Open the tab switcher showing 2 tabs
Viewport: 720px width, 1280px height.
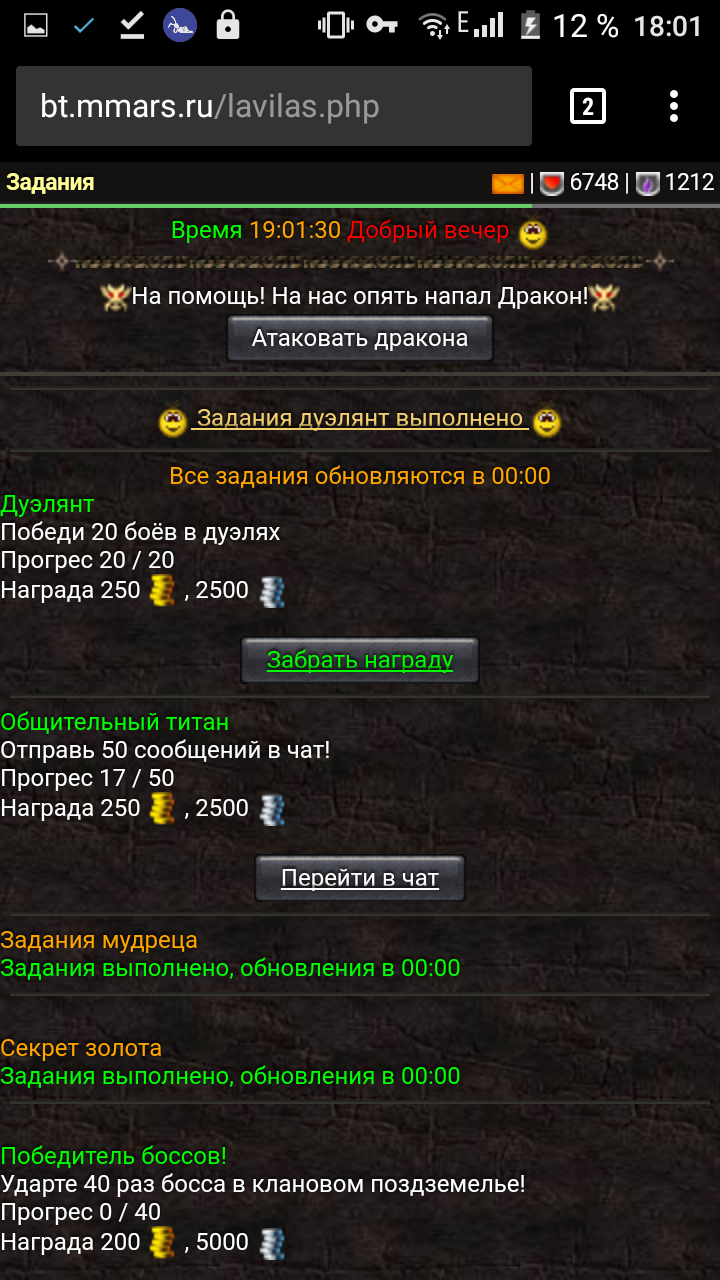[588, 106]
